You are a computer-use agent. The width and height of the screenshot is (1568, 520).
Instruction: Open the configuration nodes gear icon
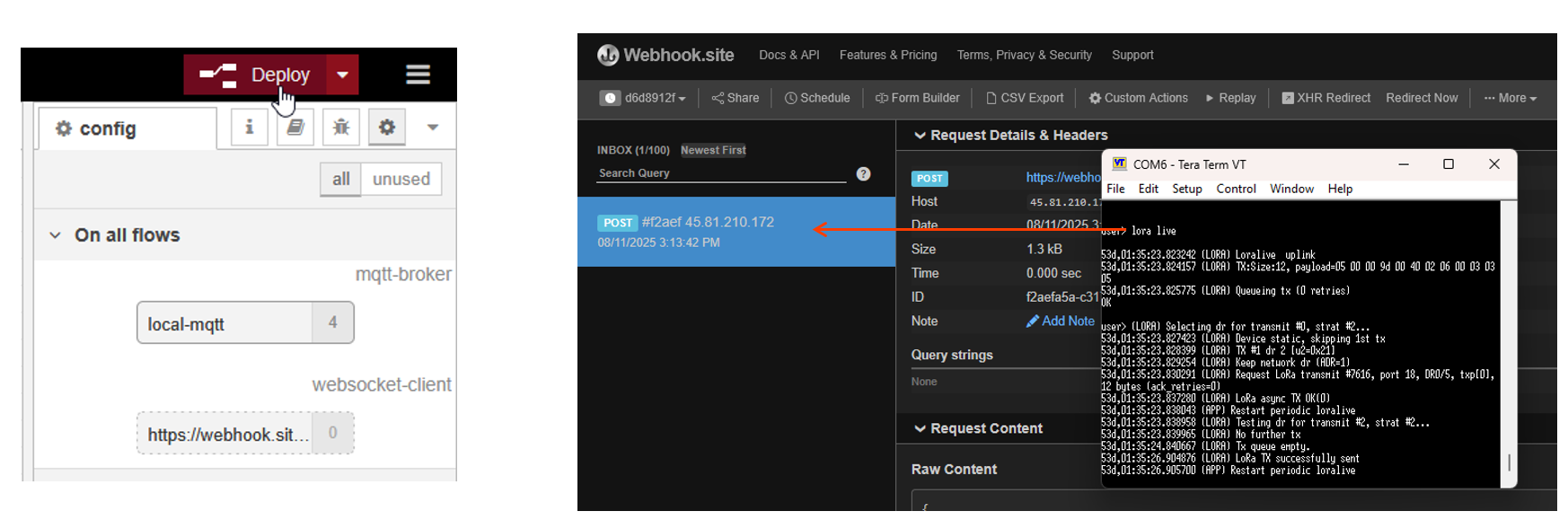[387, 128]
